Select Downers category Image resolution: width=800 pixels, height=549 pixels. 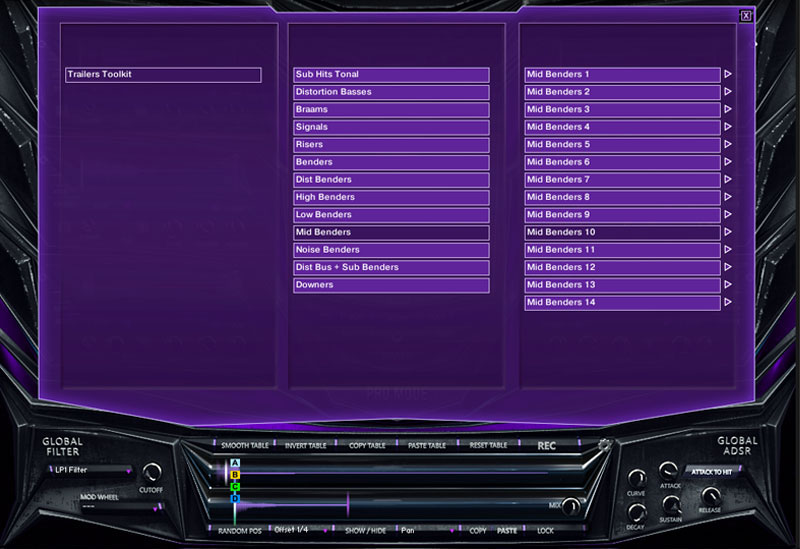pyautogui.click(x=391, y=285)
